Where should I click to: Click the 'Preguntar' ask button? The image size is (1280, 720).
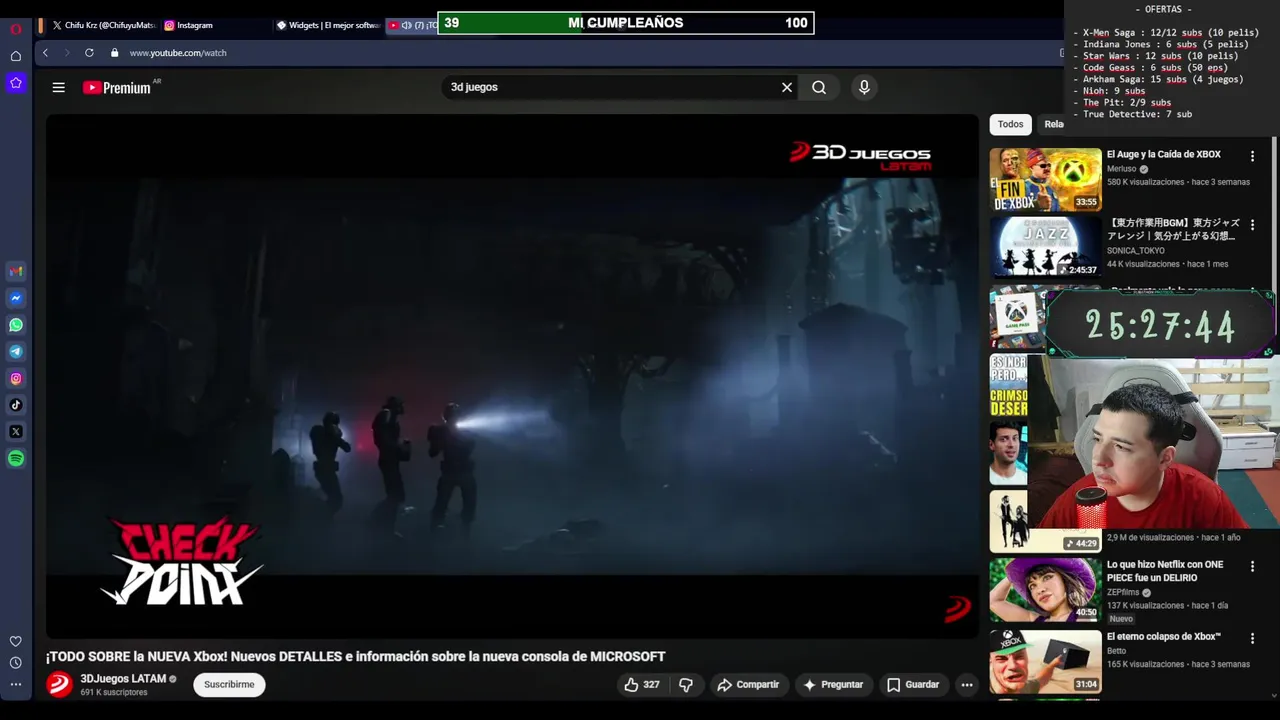coord(833,685)
